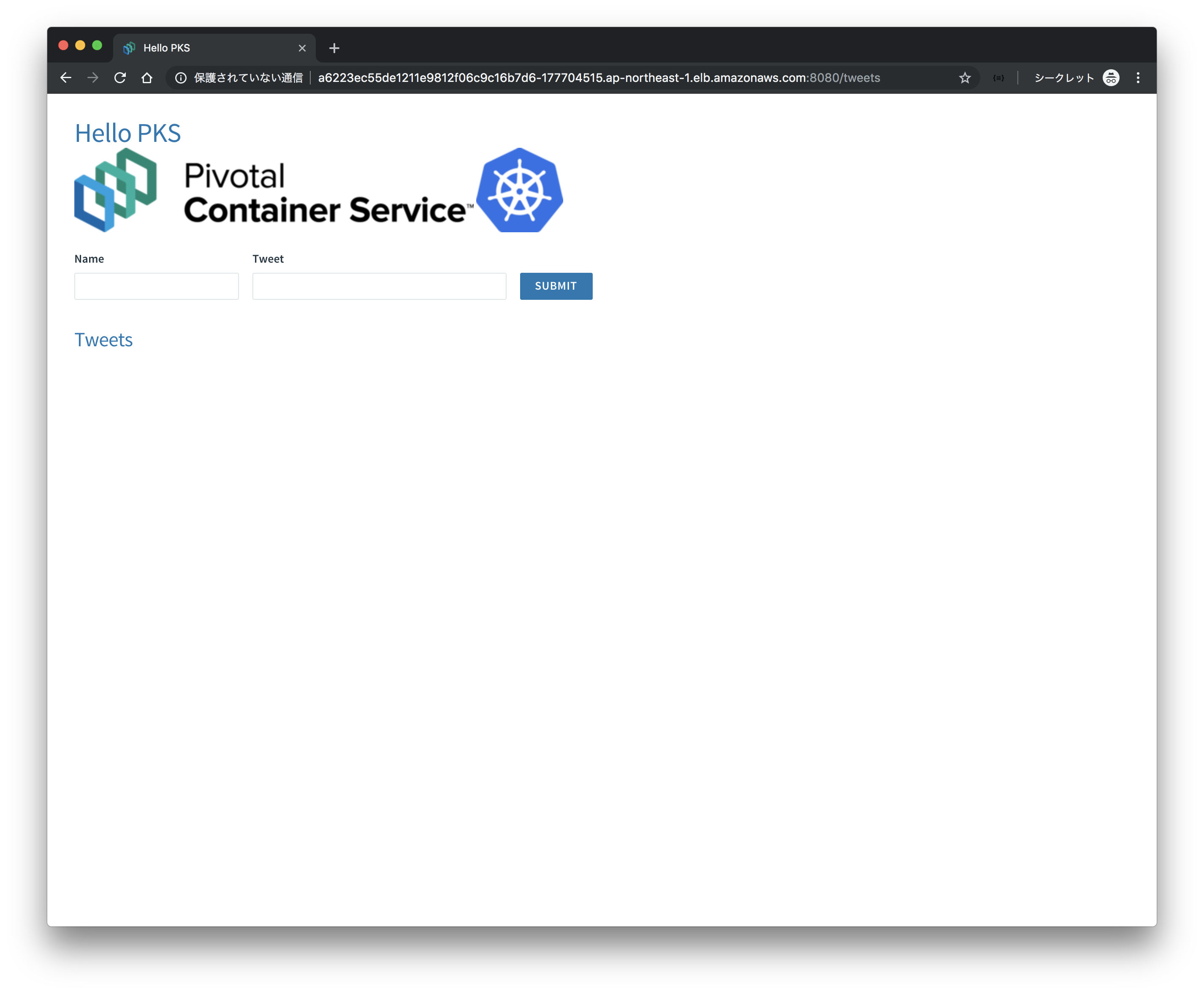Close the window with red button
1204x994 pixels.
pos(64,45)
